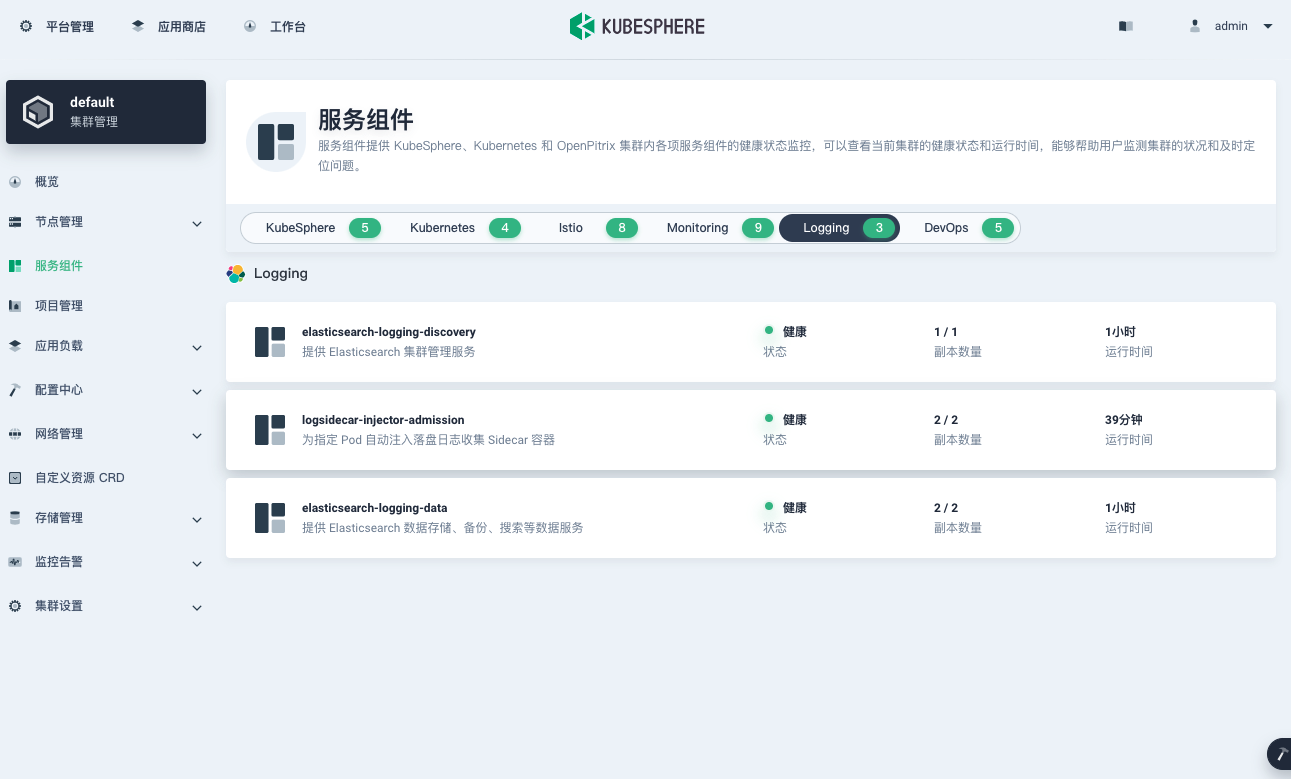Viewport: 1291px width, 779px height.
Task: Open the 概览 overview page
Action: (x=46, y=182)
